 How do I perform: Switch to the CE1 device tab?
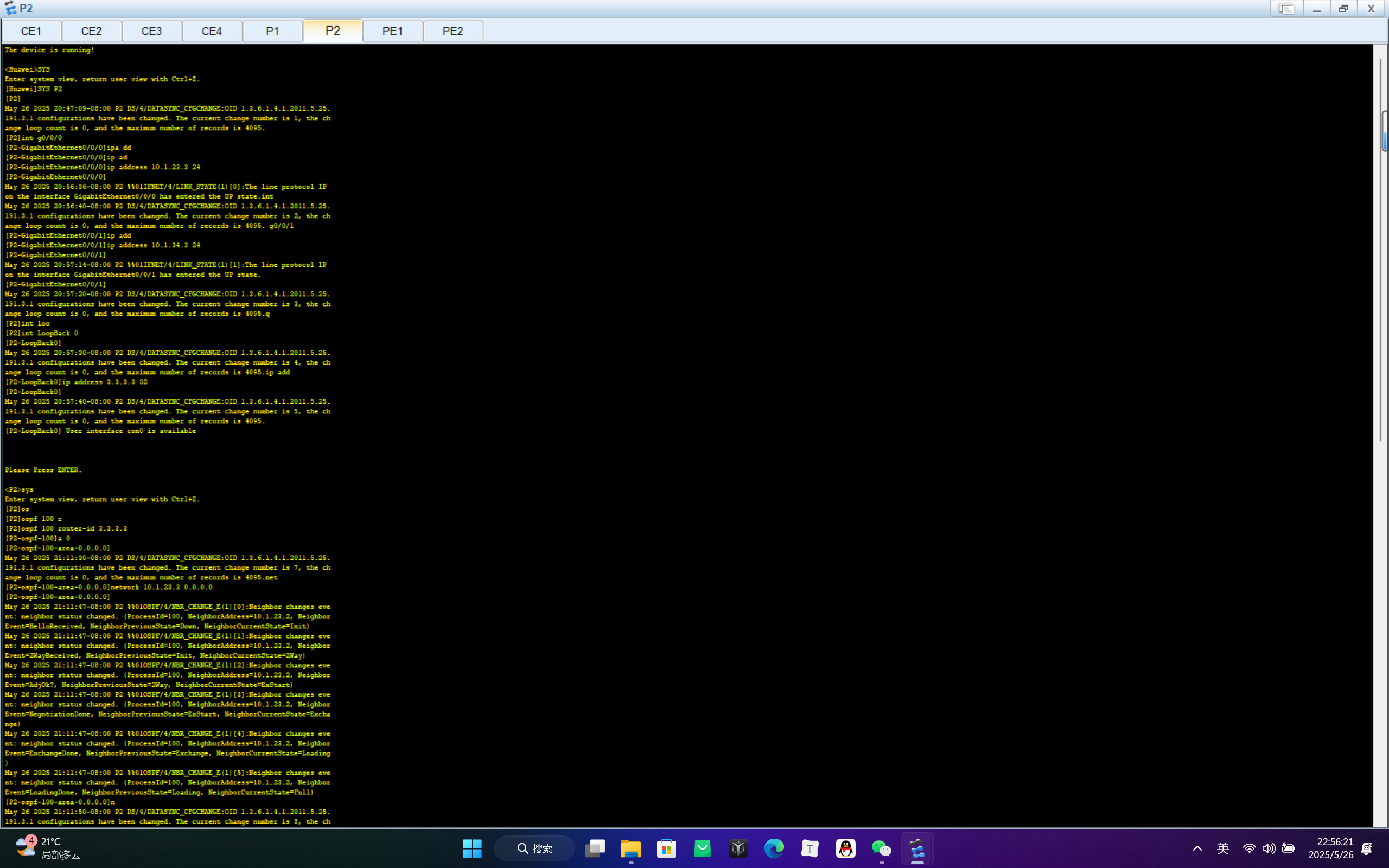click(31, 31)
